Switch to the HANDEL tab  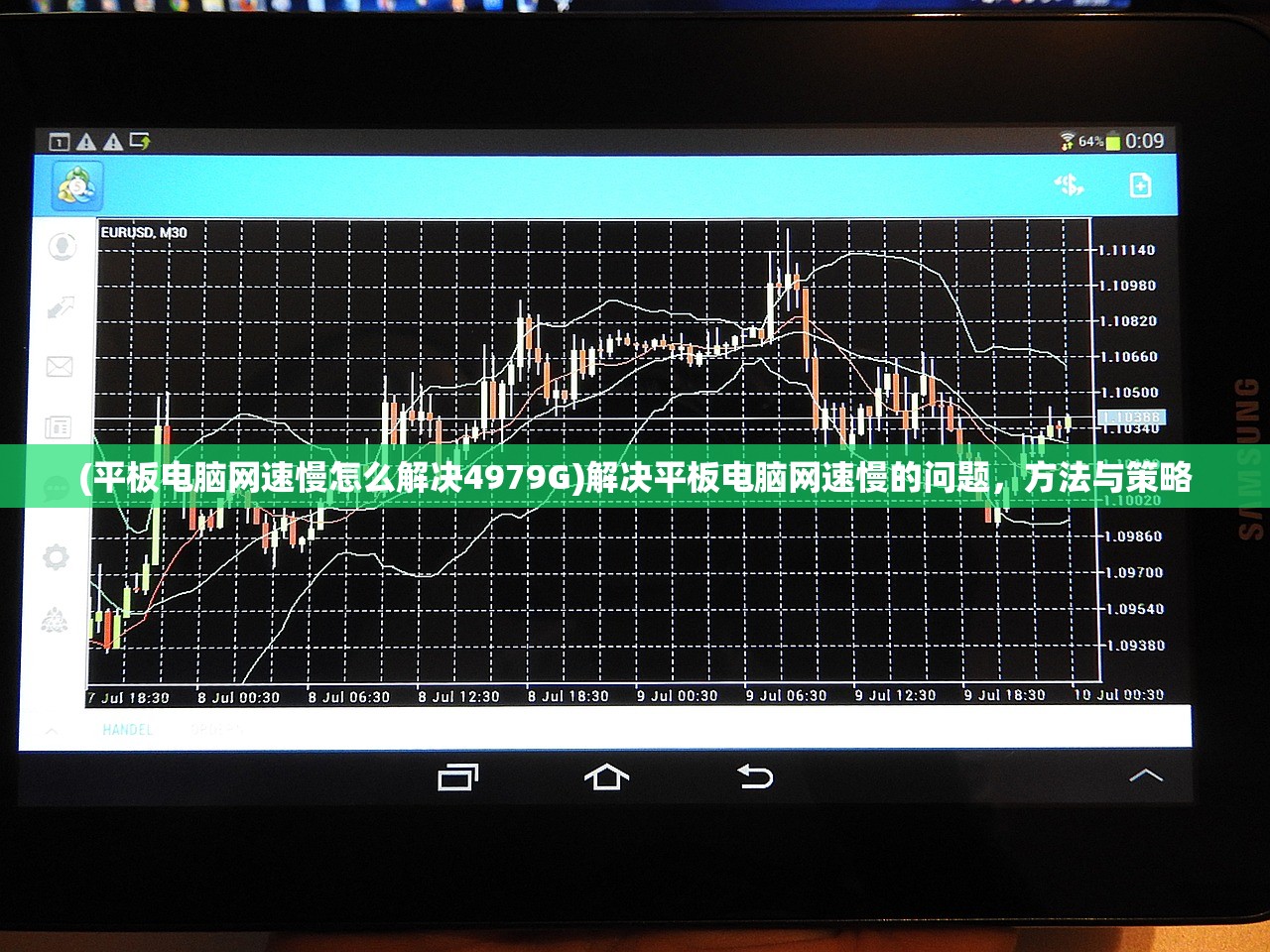127,730
